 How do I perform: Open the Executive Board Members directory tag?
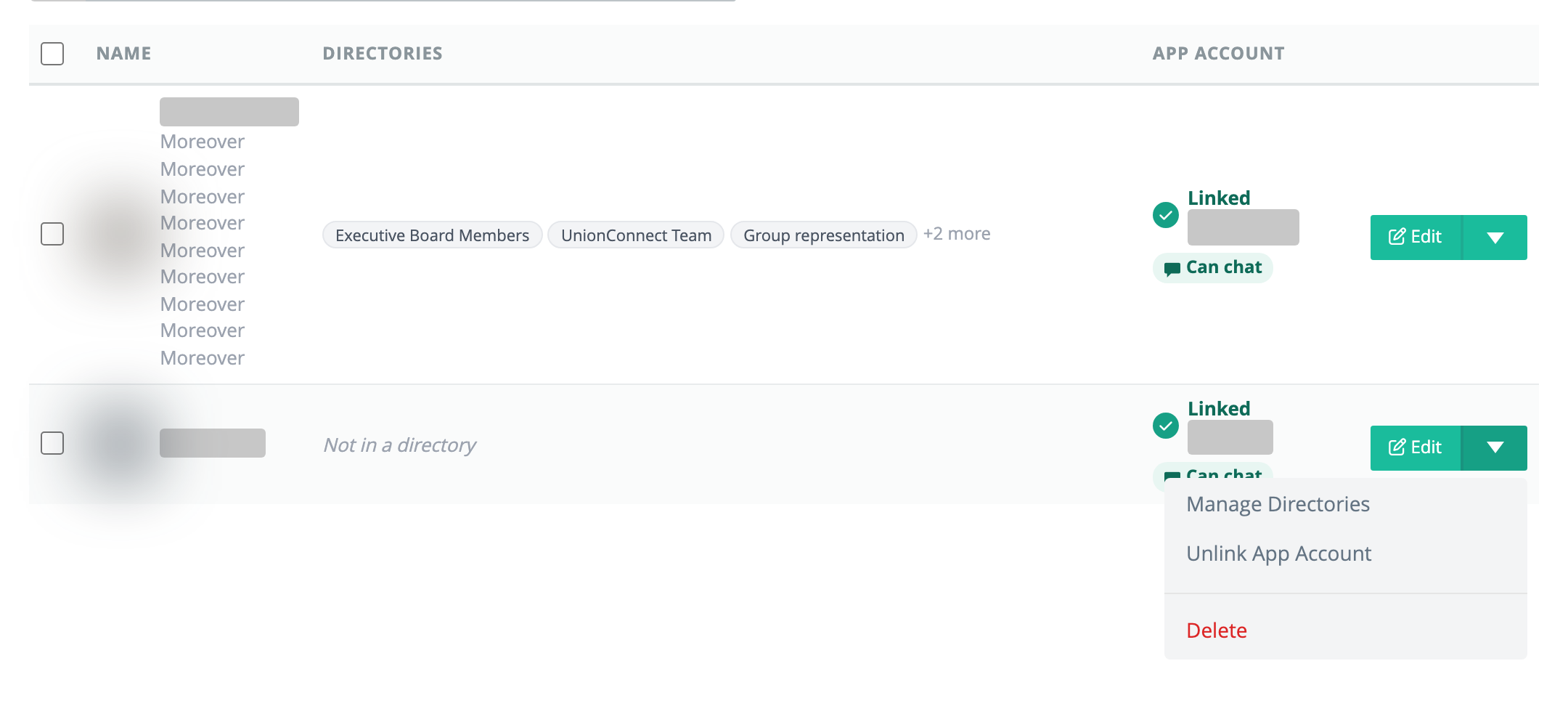point(432,235)
